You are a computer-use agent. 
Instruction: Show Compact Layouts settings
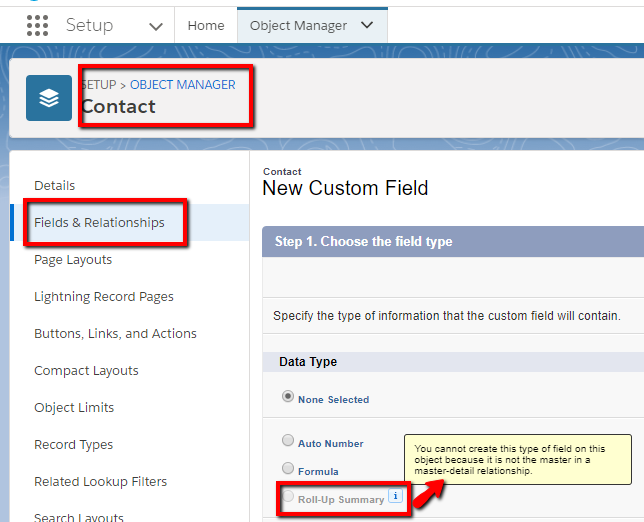point(87,371)
